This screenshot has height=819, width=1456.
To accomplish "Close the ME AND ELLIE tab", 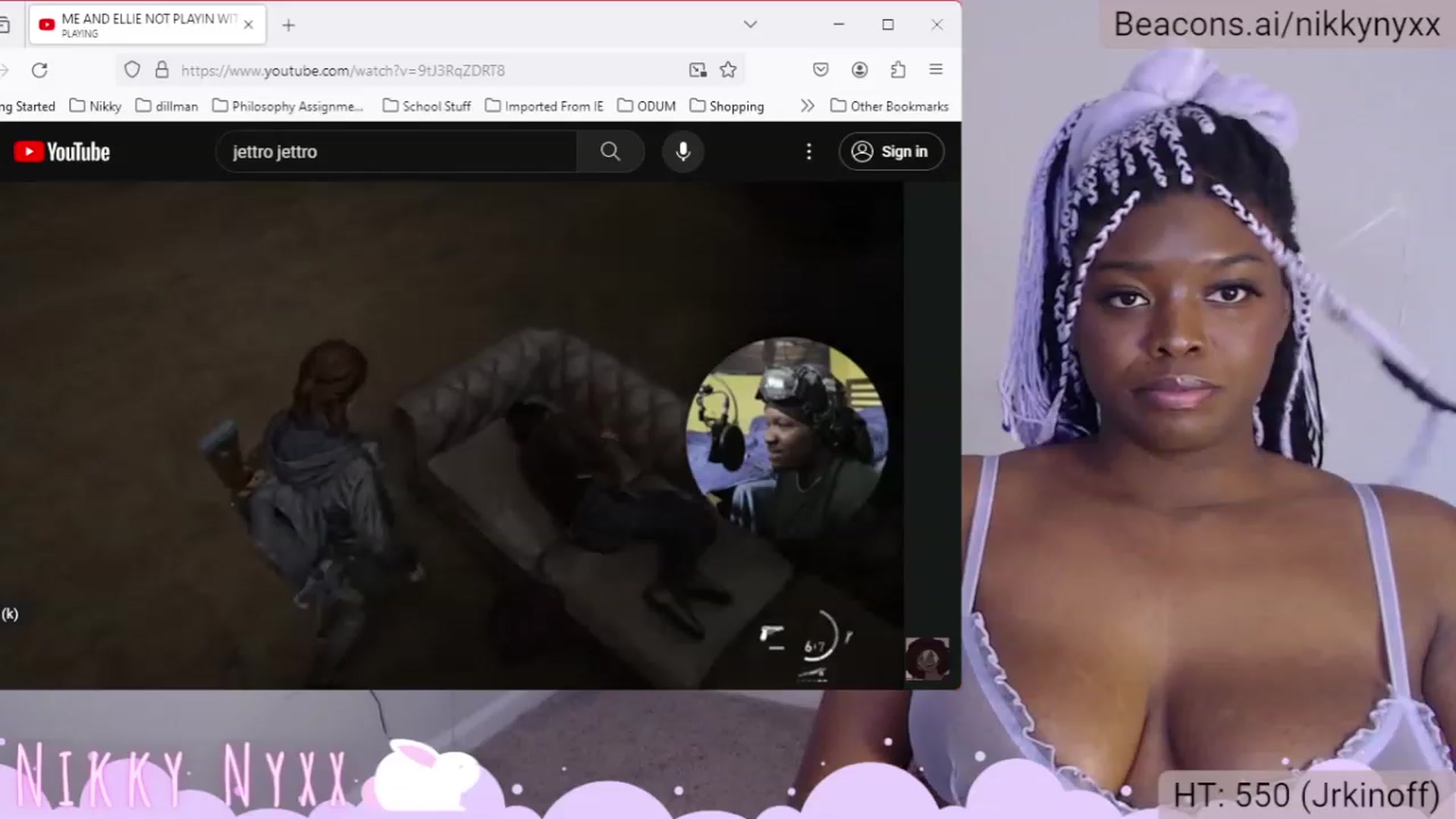I will (x=248, y=24).
